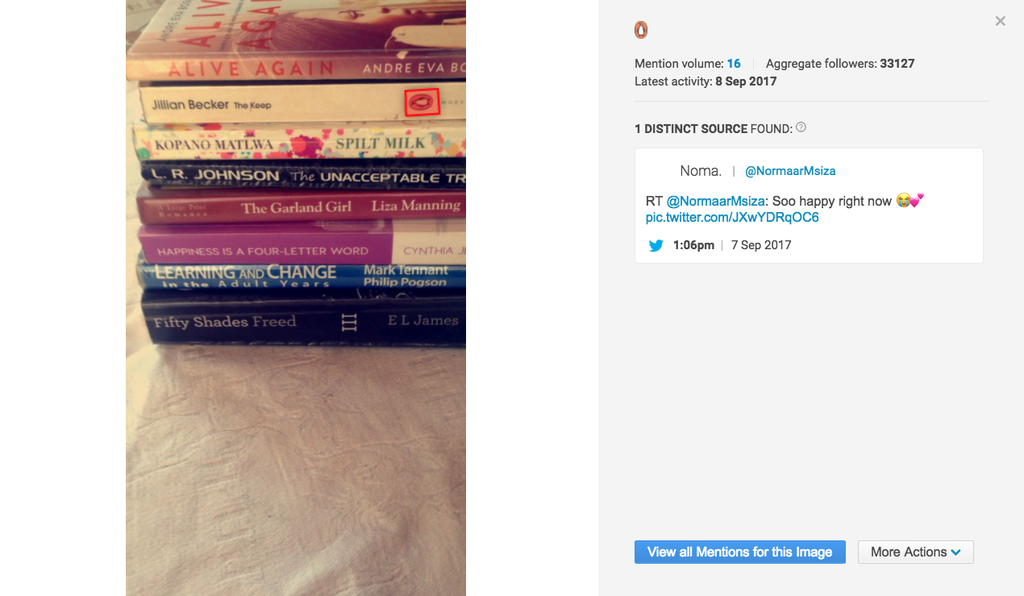Click the @NormaarMsiza mention in the tweet text
Screen dimensions: 1024x596
[x=715, y=201]
